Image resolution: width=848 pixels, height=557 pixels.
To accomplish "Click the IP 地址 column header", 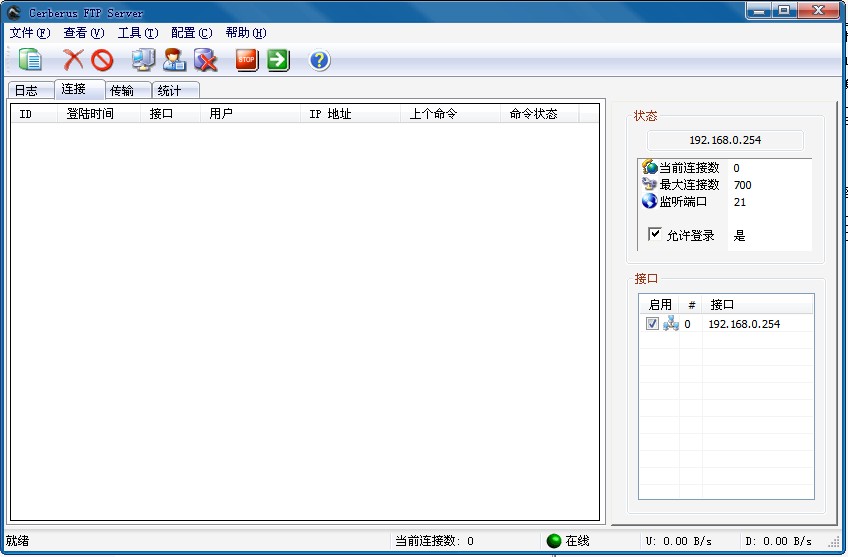I will (x=330, y=114).
